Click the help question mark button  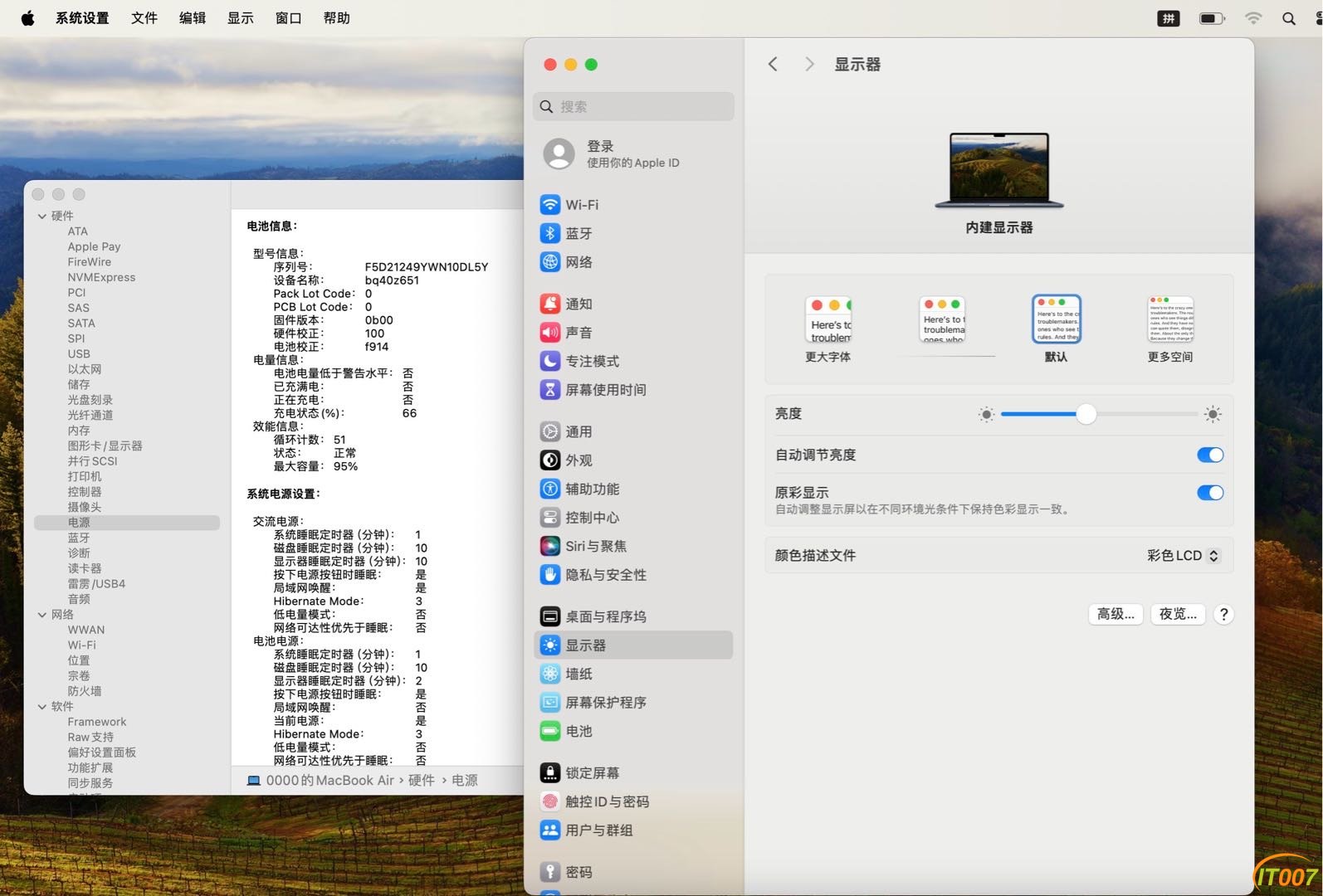(1223, 615)
